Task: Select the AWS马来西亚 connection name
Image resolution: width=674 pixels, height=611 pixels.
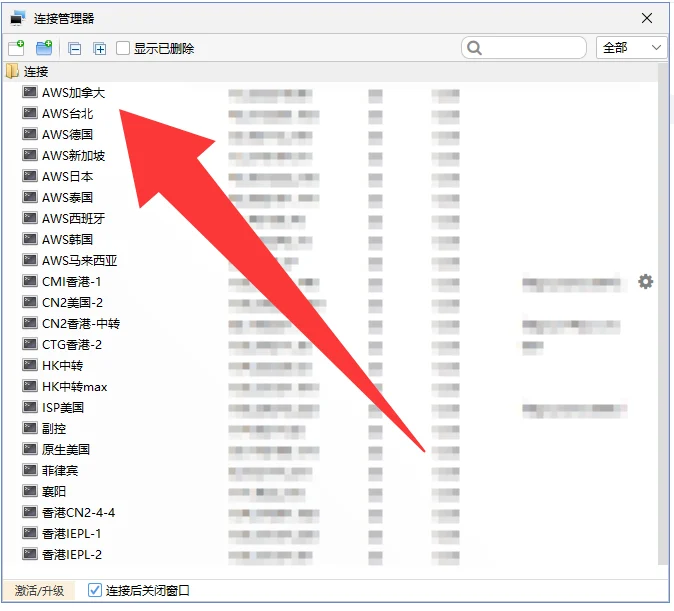Action: click(80, 261)
